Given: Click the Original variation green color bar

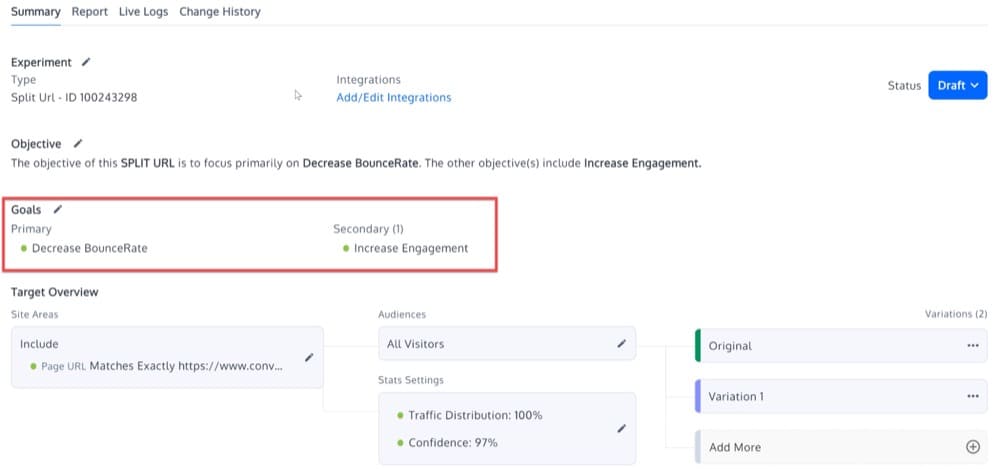Looking at the screenshot, I should pyautogui.click(x=698, y=345).
